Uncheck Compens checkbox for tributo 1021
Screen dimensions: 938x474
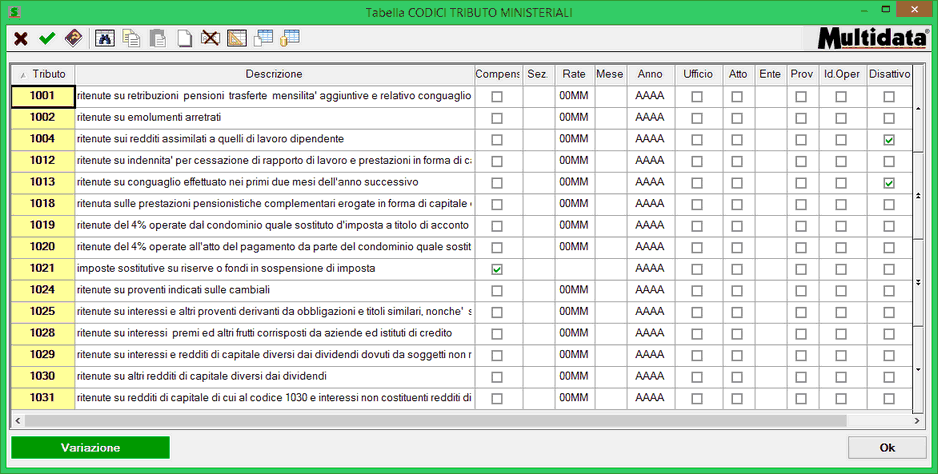(497, 269)
